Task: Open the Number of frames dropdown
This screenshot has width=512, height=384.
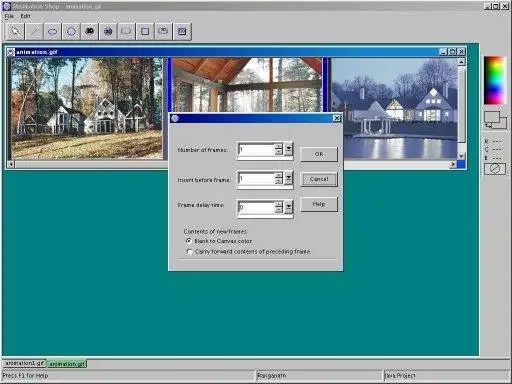Action: pyautogui.click(x=289, y=149)
